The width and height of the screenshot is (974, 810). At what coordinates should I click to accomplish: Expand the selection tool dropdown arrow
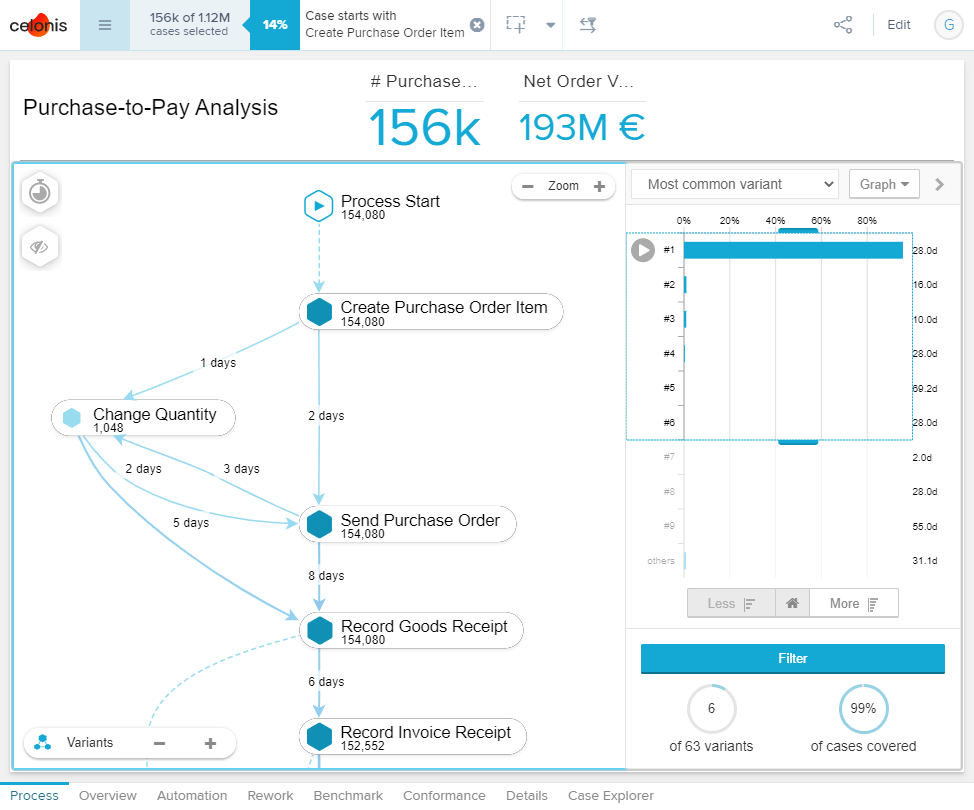[551, 25]
